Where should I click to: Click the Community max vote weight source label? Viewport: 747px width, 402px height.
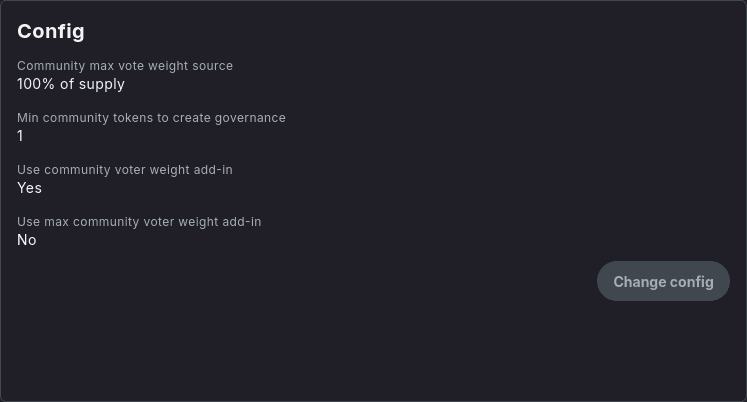pos(125,66)
